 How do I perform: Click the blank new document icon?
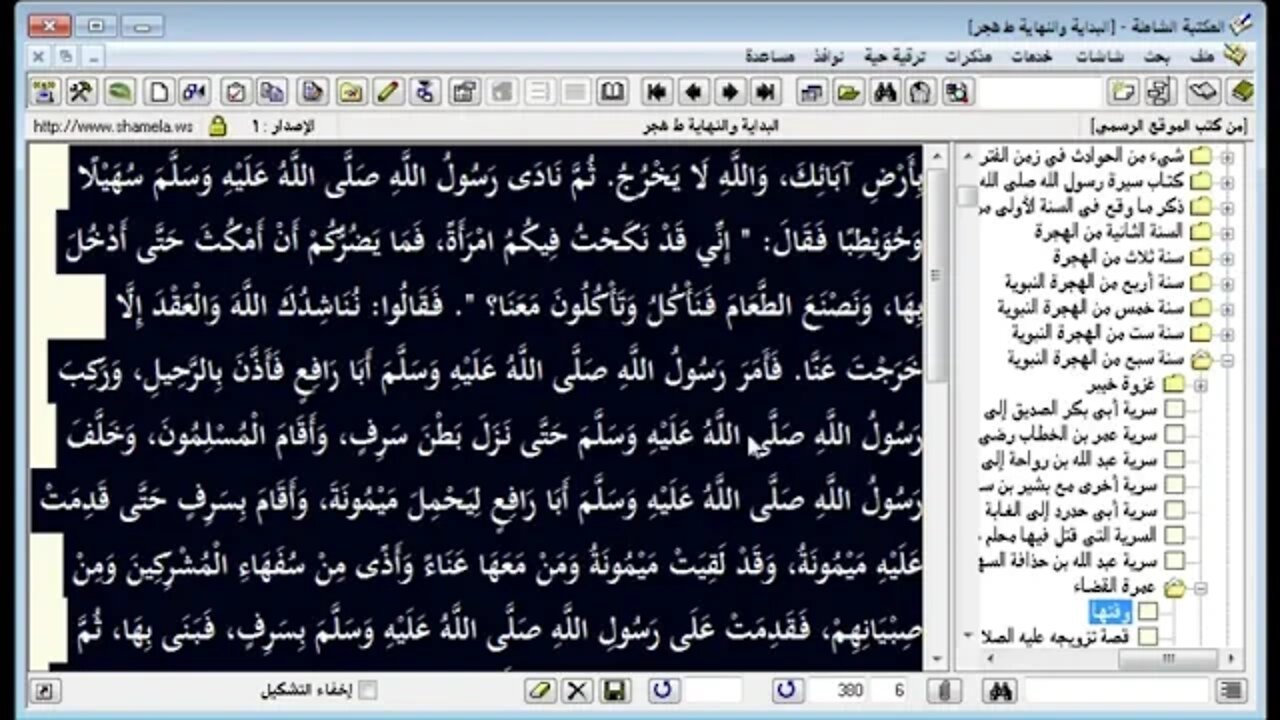pyautogui.click(x=159, y=93)
